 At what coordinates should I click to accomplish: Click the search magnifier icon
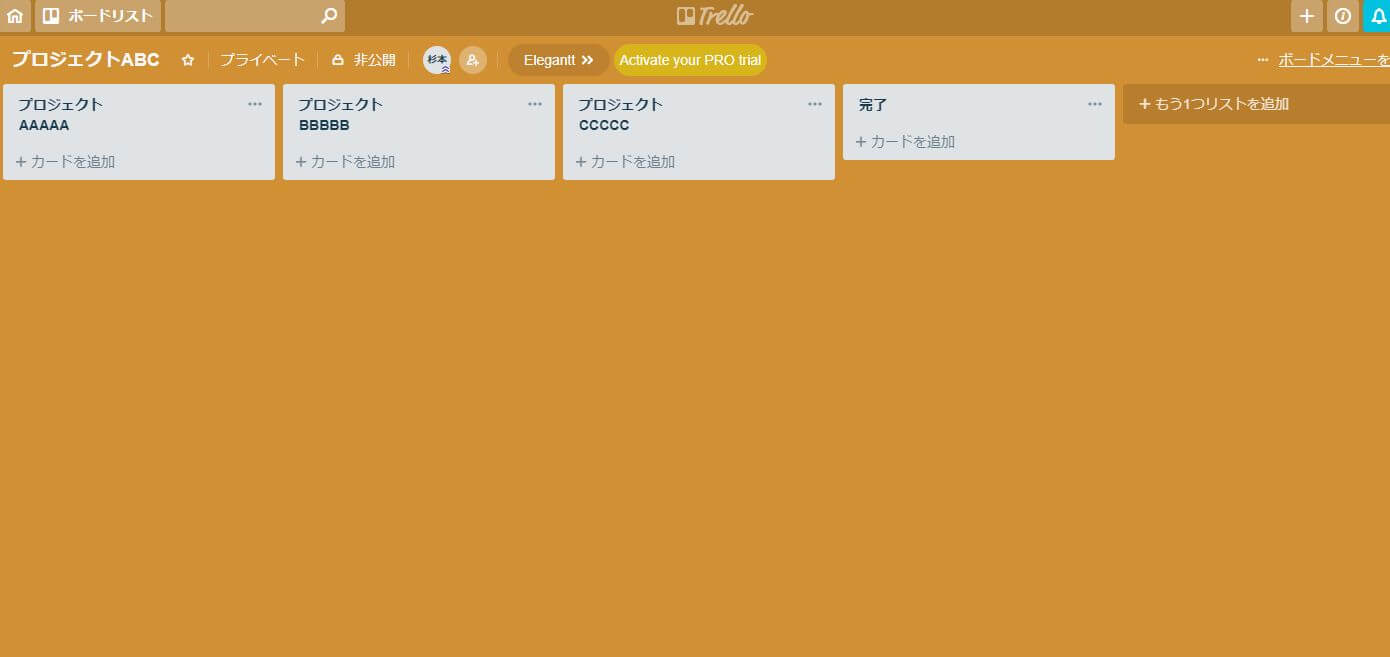[x=329, y=16]
